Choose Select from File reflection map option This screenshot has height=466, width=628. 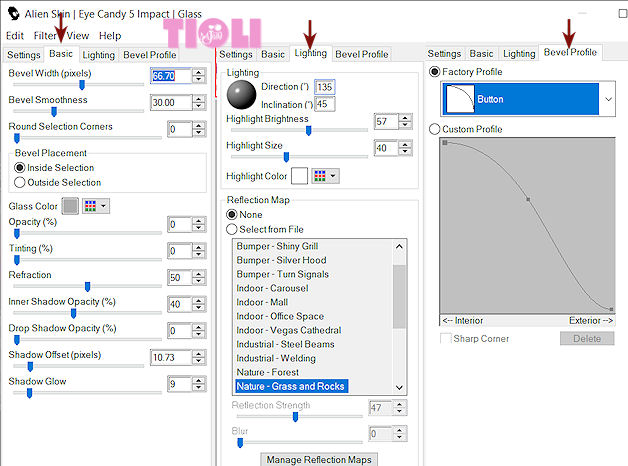231,229
